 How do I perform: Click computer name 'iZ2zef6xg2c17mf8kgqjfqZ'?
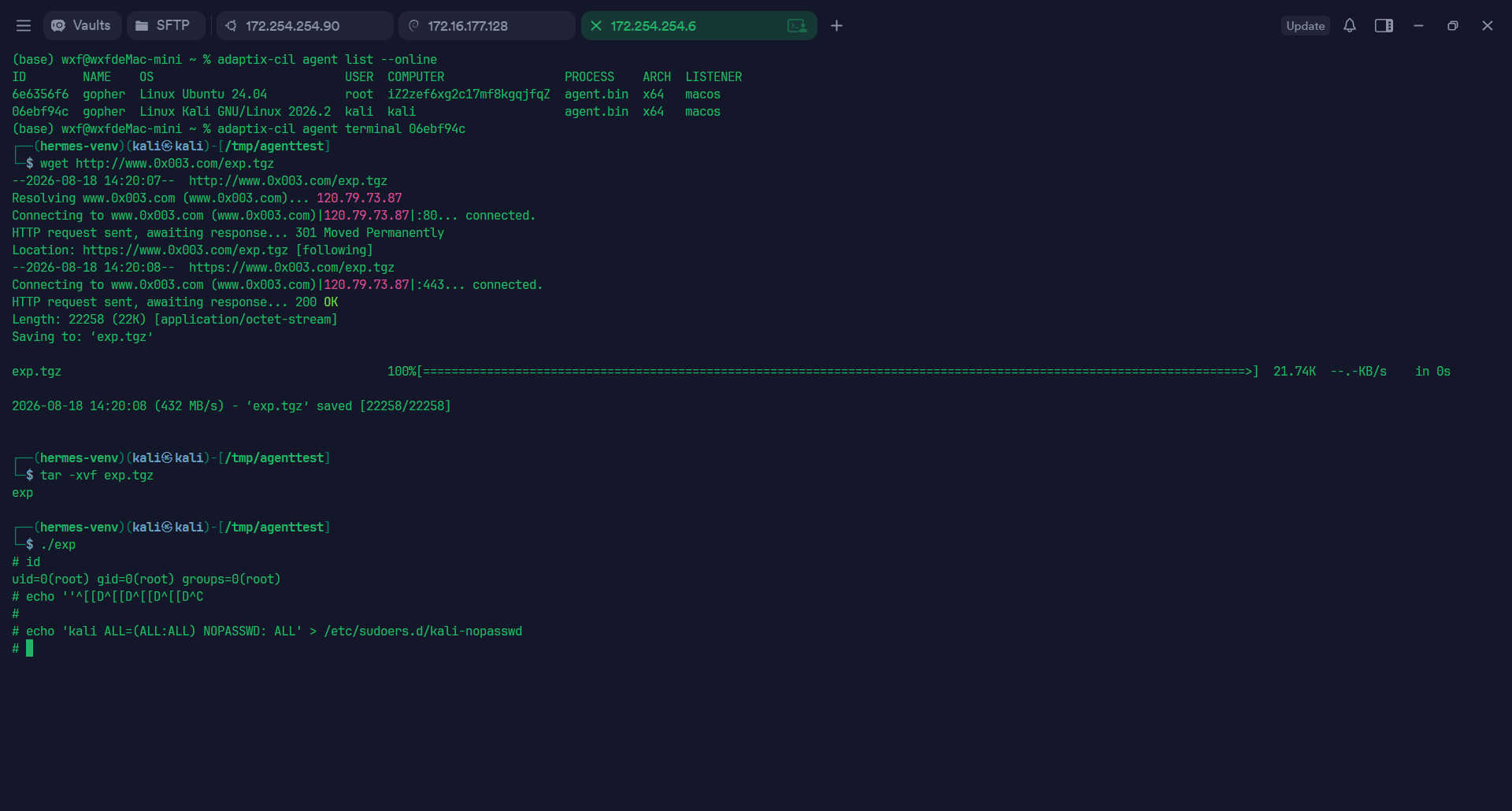point(469,94)
